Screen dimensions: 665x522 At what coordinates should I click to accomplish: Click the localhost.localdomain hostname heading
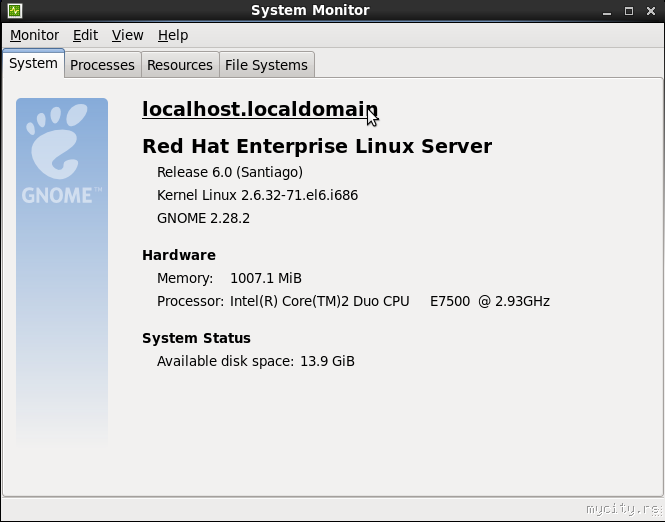[259, 109]
